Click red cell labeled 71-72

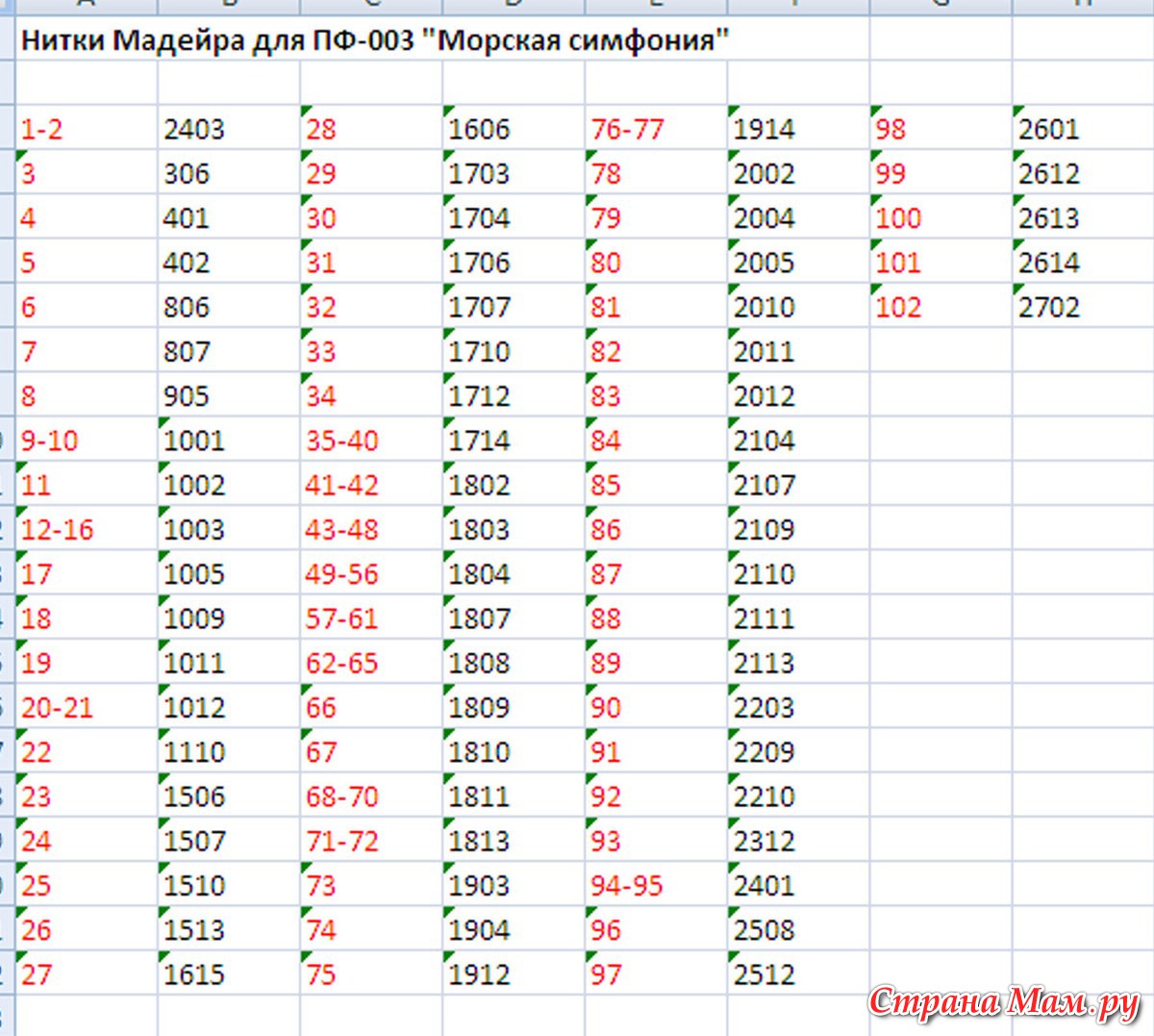pyautogui.click(x=371, y=840)
